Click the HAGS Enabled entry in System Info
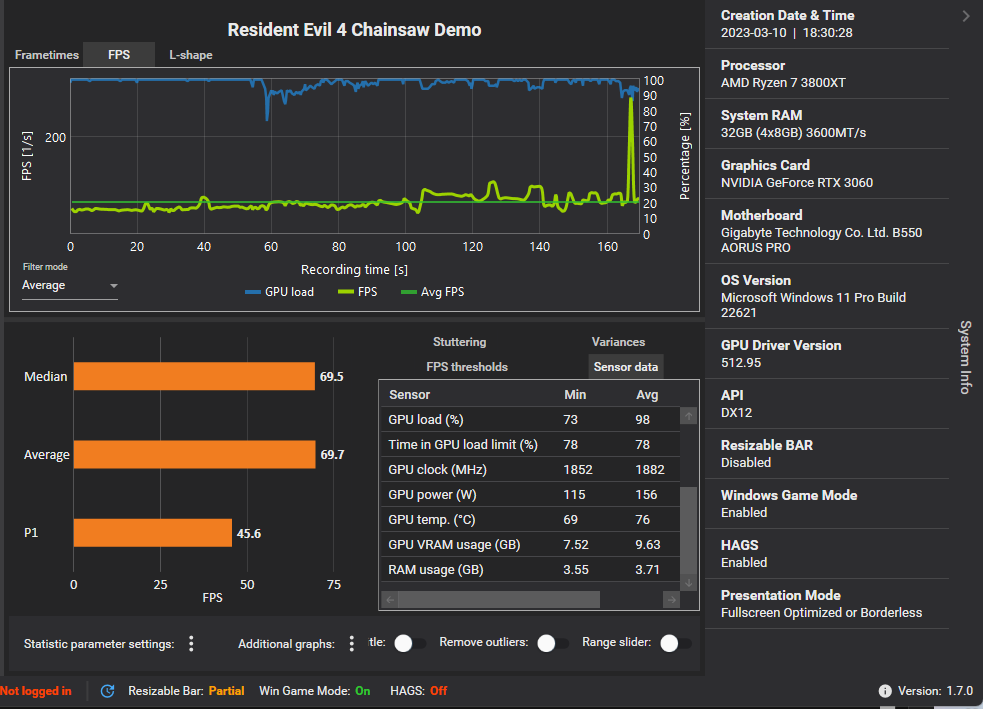 [x=826, y=554]
